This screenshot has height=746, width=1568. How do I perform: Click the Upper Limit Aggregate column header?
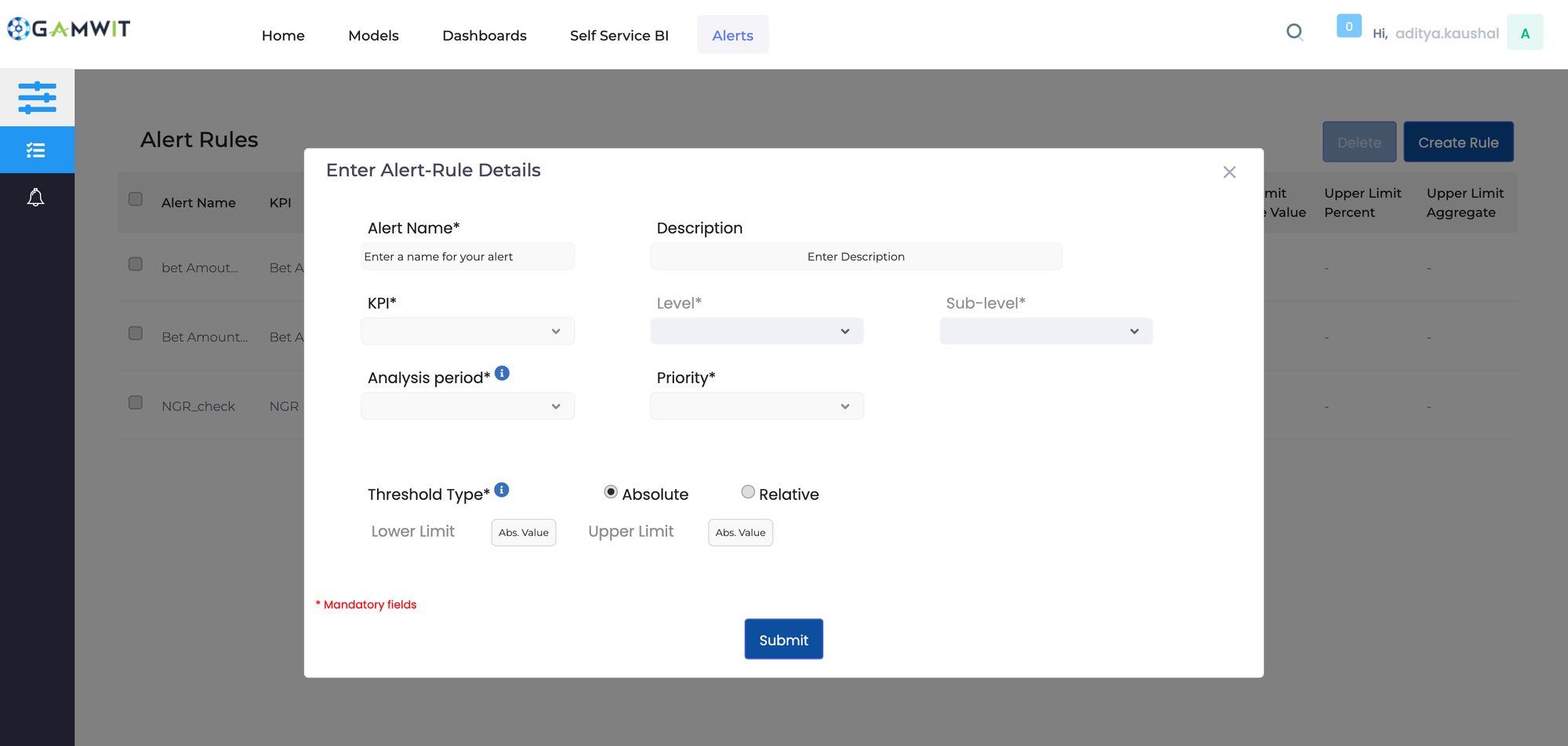[x=1465, y=203]
